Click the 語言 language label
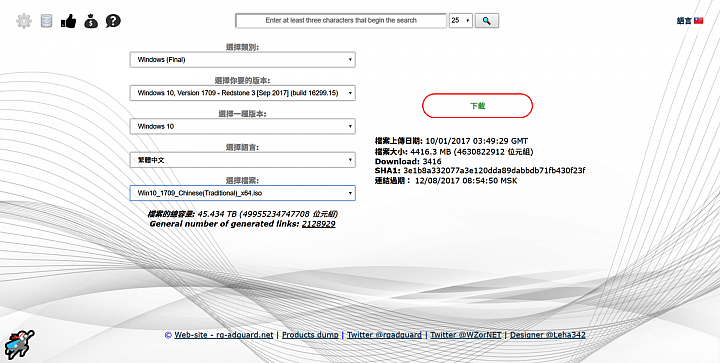Image resolution: width=720 pixels, height=363 pixels. (684, 21)
